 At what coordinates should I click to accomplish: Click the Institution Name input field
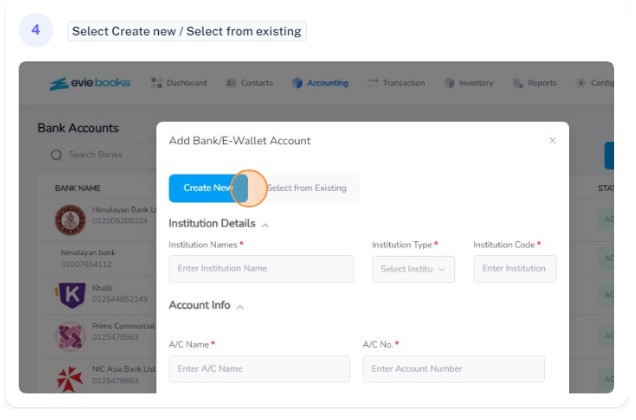click(261, 269)
